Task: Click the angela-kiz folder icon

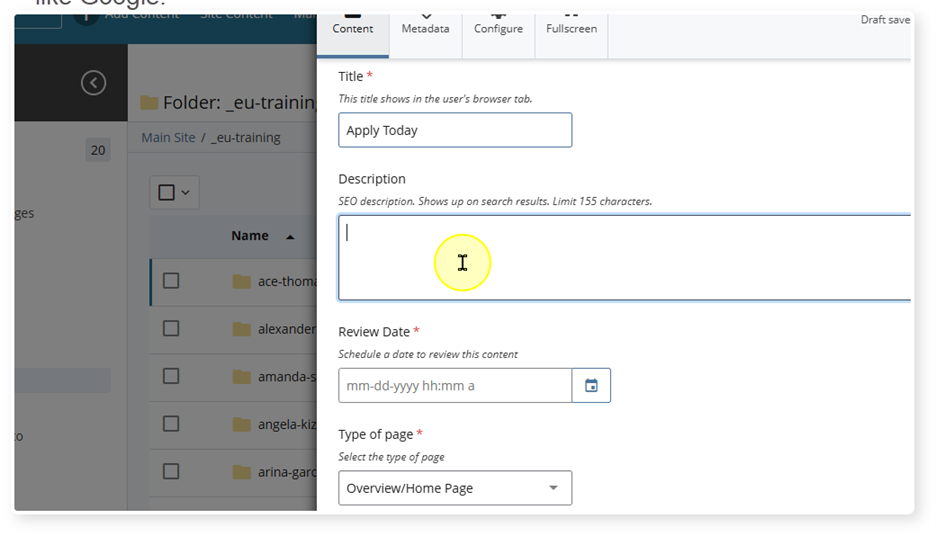Action: [x=241, y=424]
